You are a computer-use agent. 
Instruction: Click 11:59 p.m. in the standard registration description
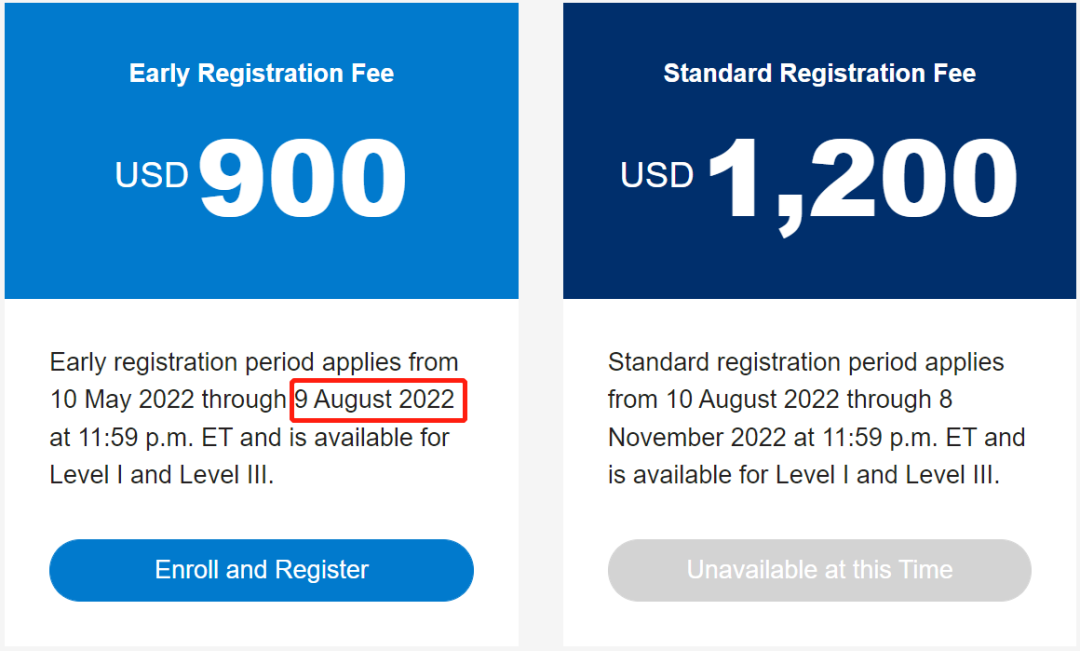pyautogui.click(x=881, y=437)
